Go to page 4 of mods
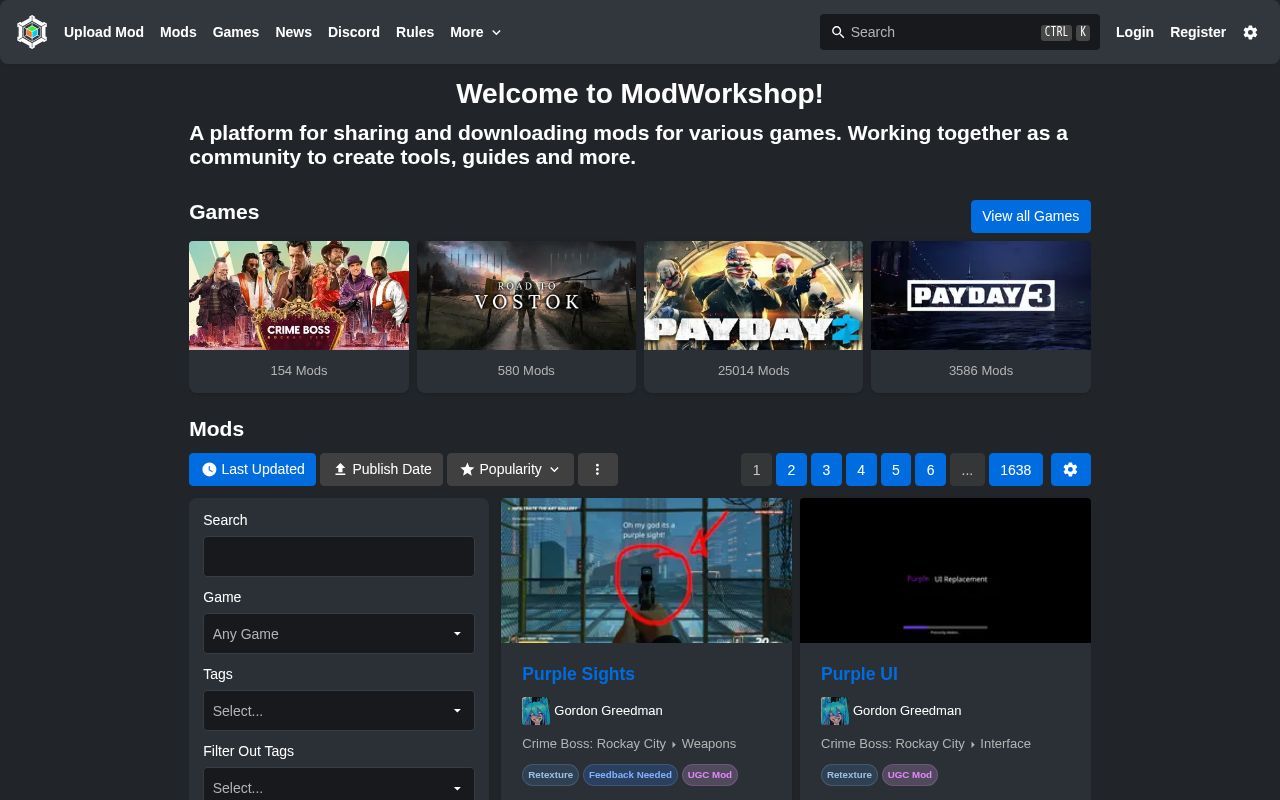Screen dimensions: 1280x800 coord(861,469)
